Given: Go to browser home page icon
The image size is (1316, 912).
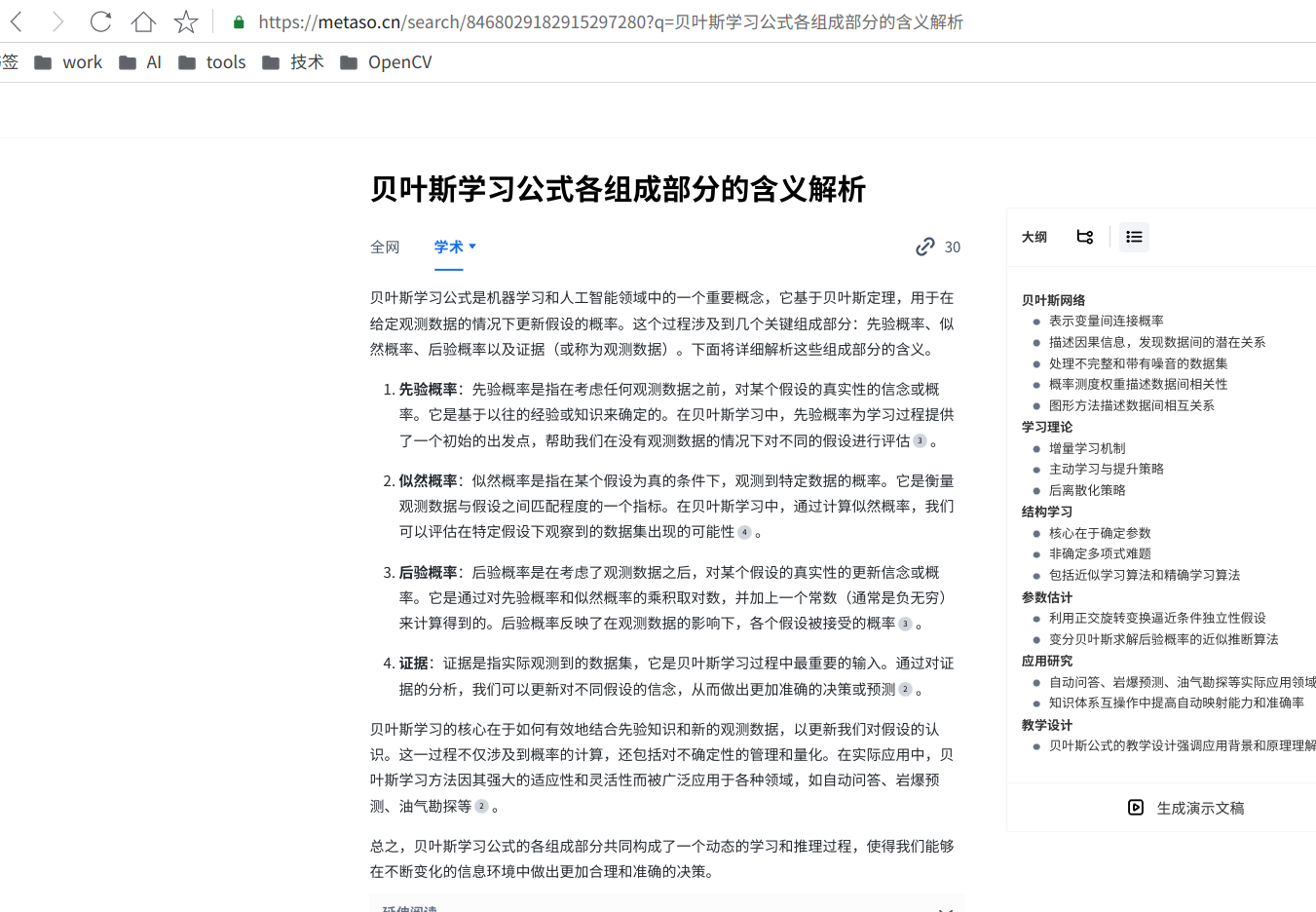Looking at the screenshot, I should 143,21.
